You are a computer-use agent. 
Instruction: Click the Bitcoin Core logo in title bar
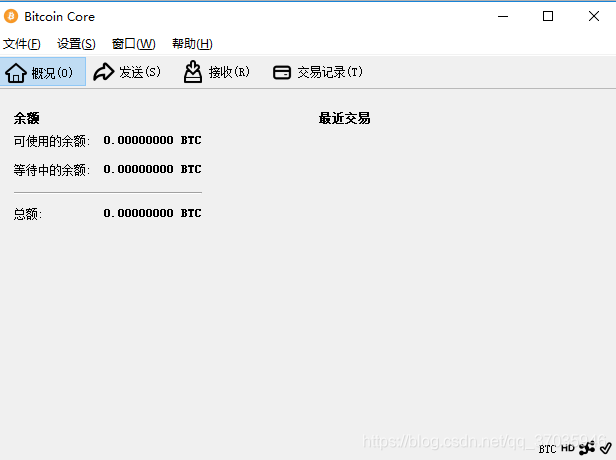pyautogui.click(x=11, y=16)
